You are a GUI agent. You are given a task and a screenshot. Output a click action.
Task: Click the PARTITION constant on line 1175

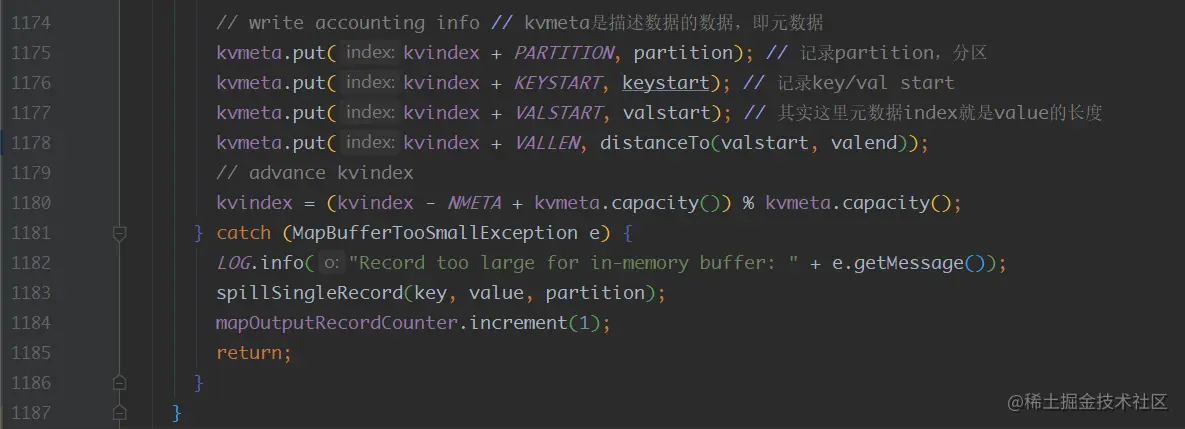coord(564,53)
